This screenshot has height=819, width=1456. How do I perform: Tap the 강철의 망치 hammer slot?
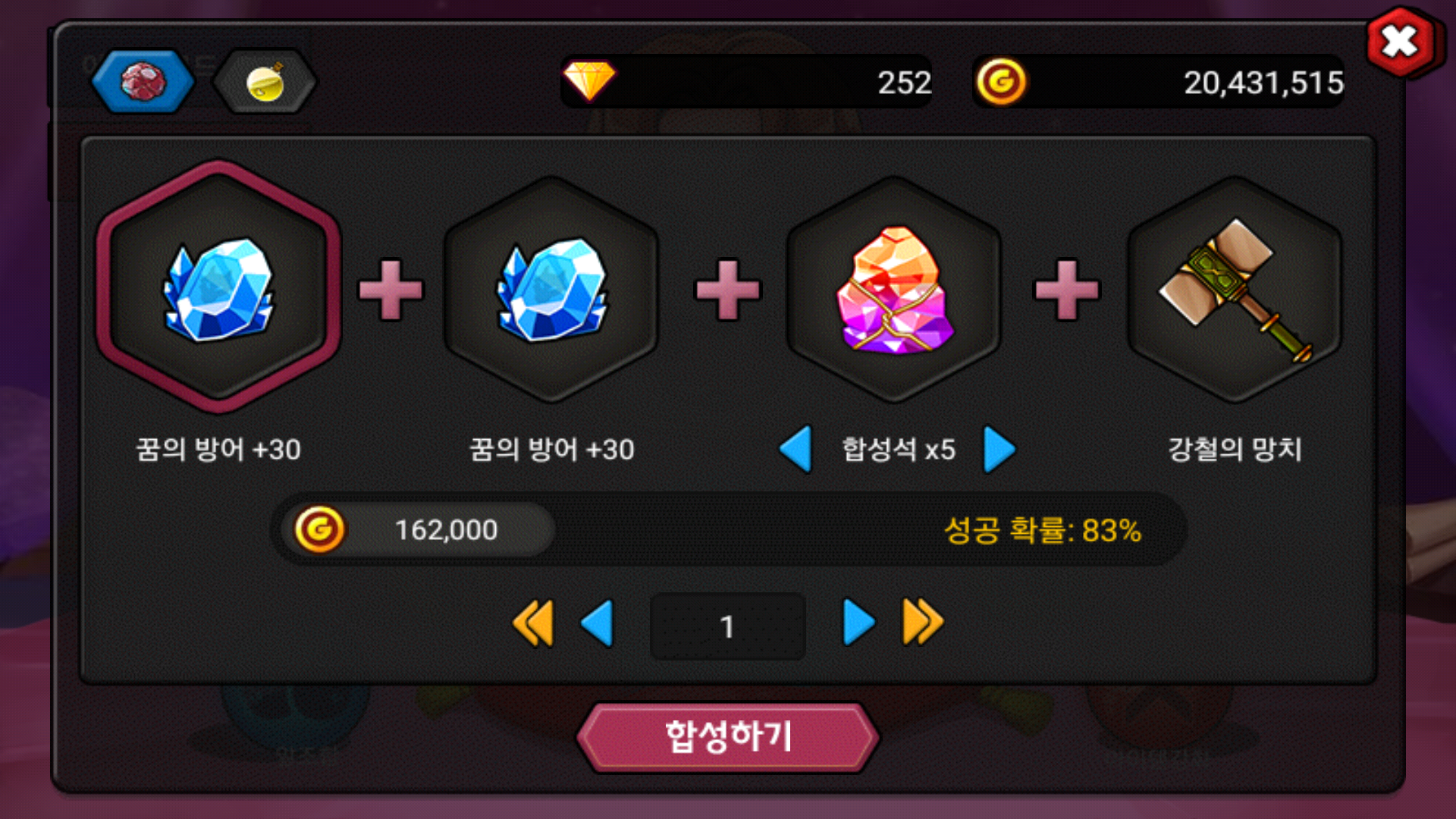coord(1235,289)
